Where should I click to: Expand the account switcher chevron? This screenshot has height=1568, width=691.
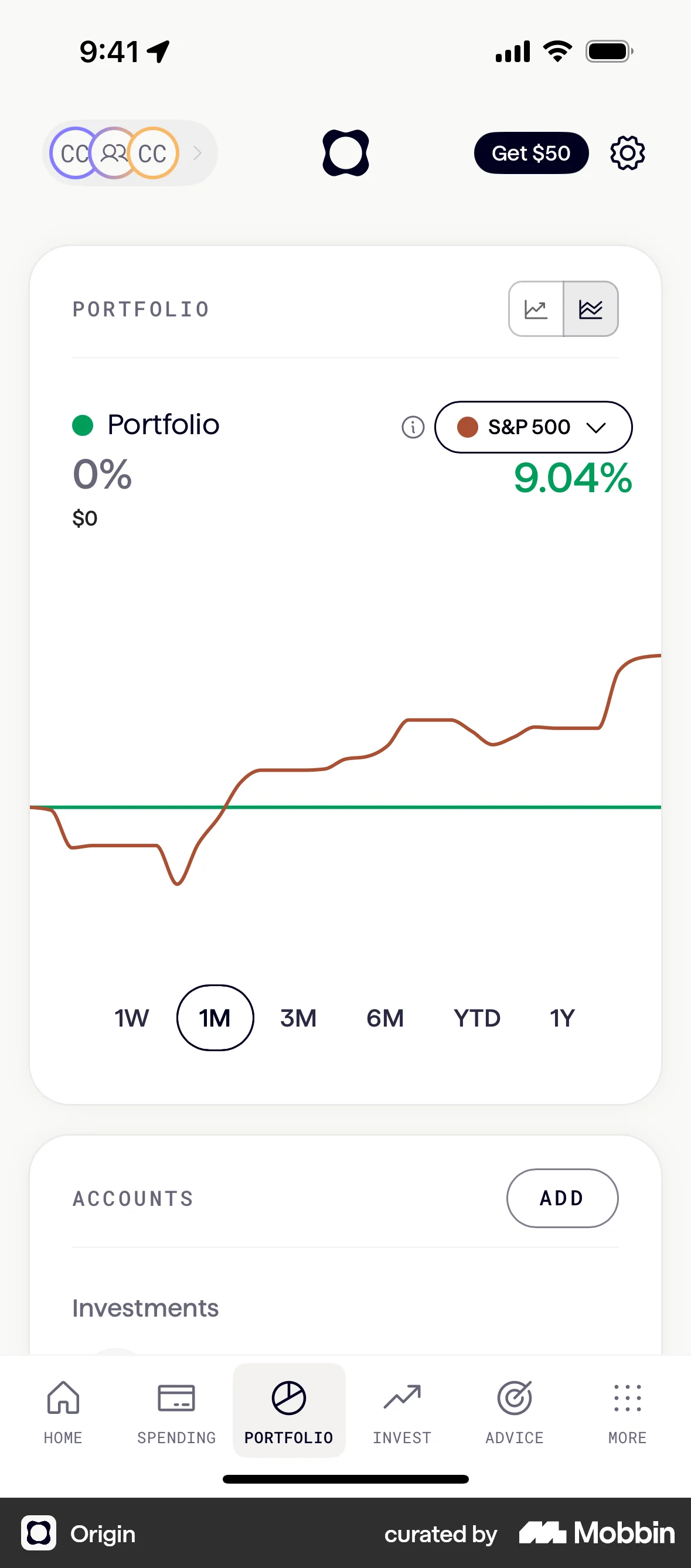click(x=198, y=153)
